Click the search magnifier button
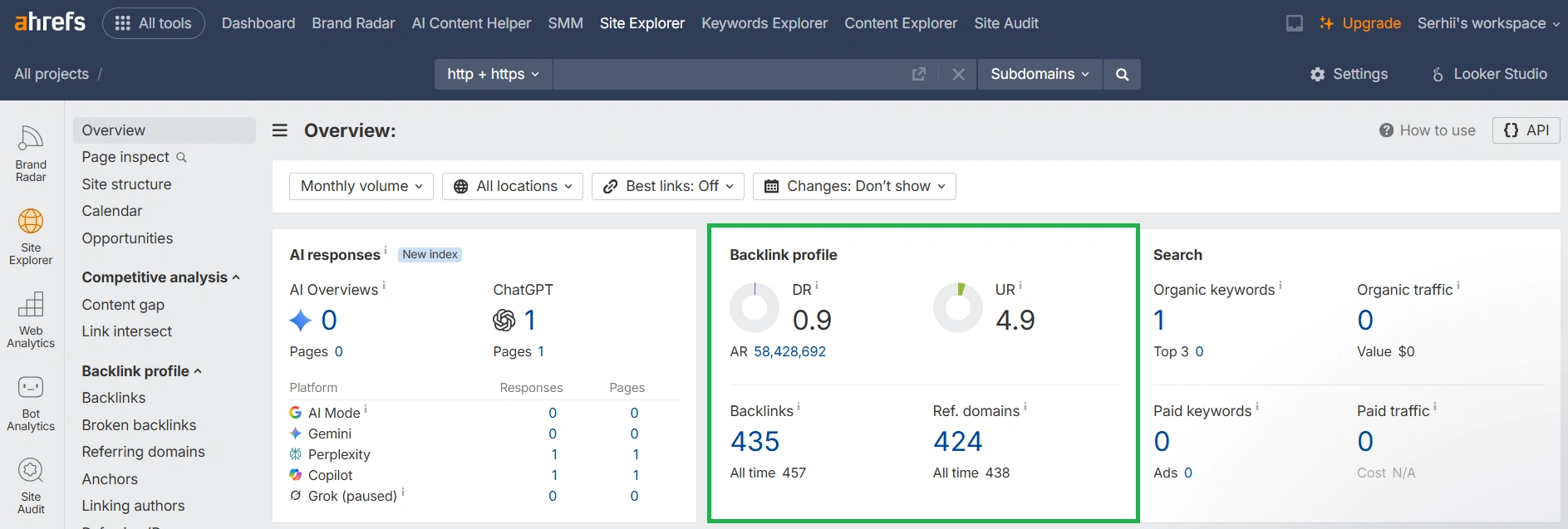1568x529 pixels. [x=1122, y=74]
